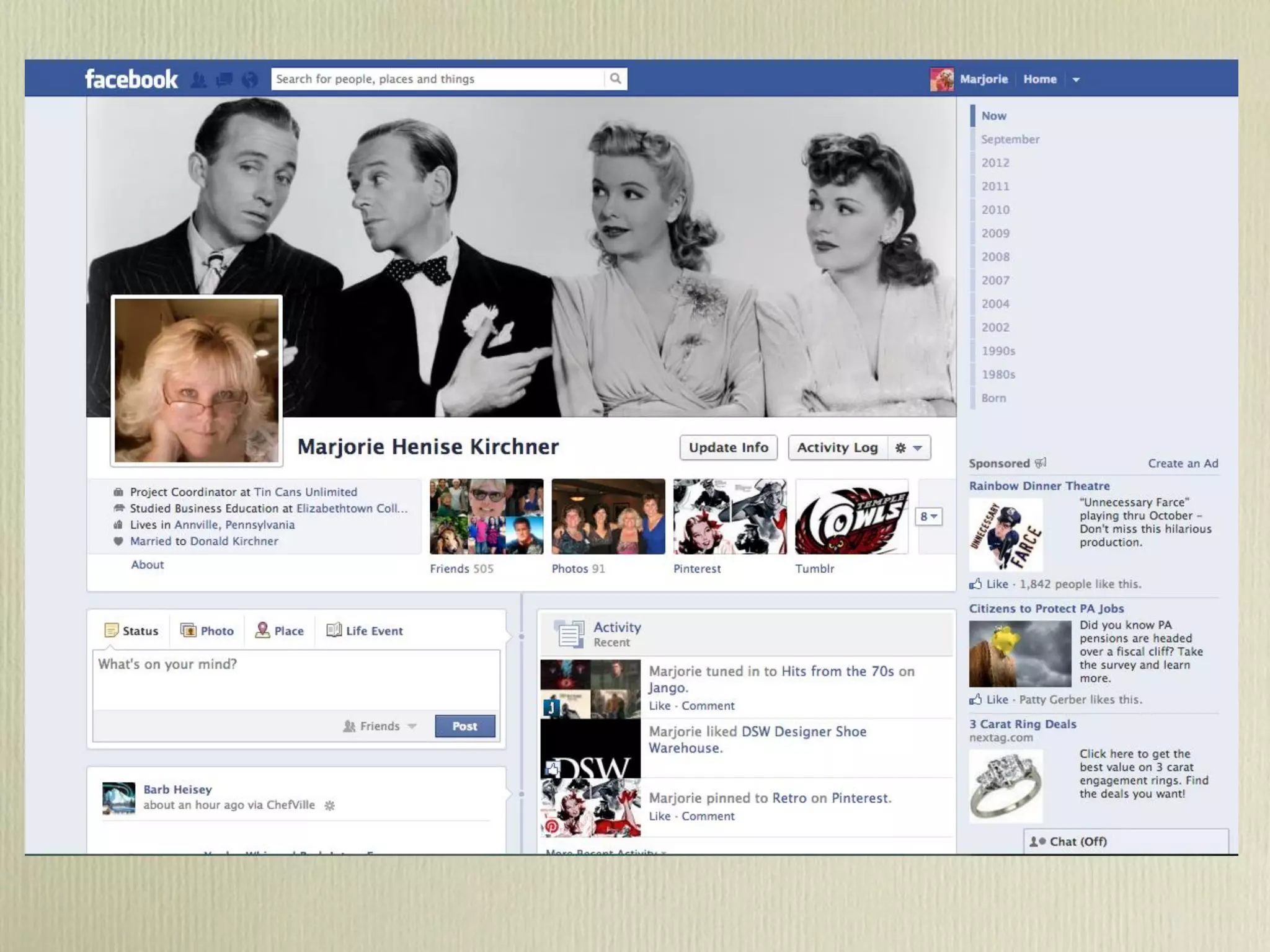
Task: Click Marjorie's small avatar in top bar
Action: pyautogui.click(x=941, y=79)
